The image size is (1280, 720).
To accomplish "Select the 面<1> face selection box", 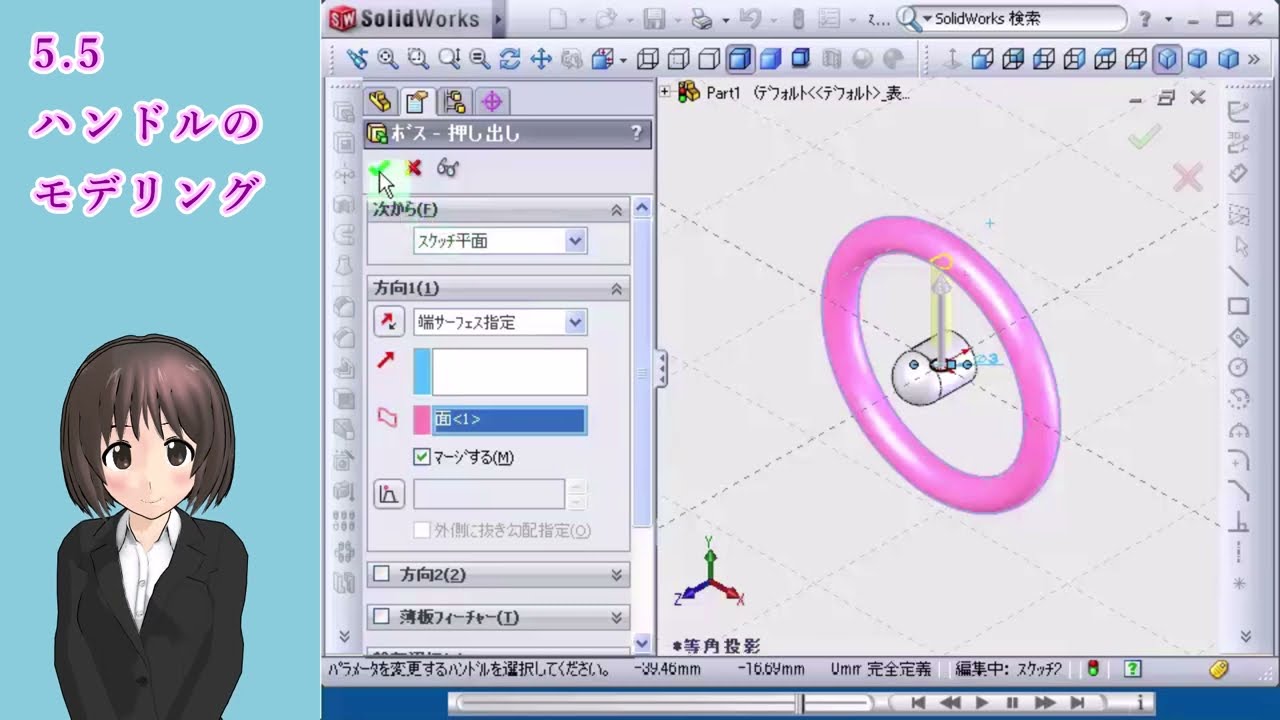I will [x=509, y=420].
